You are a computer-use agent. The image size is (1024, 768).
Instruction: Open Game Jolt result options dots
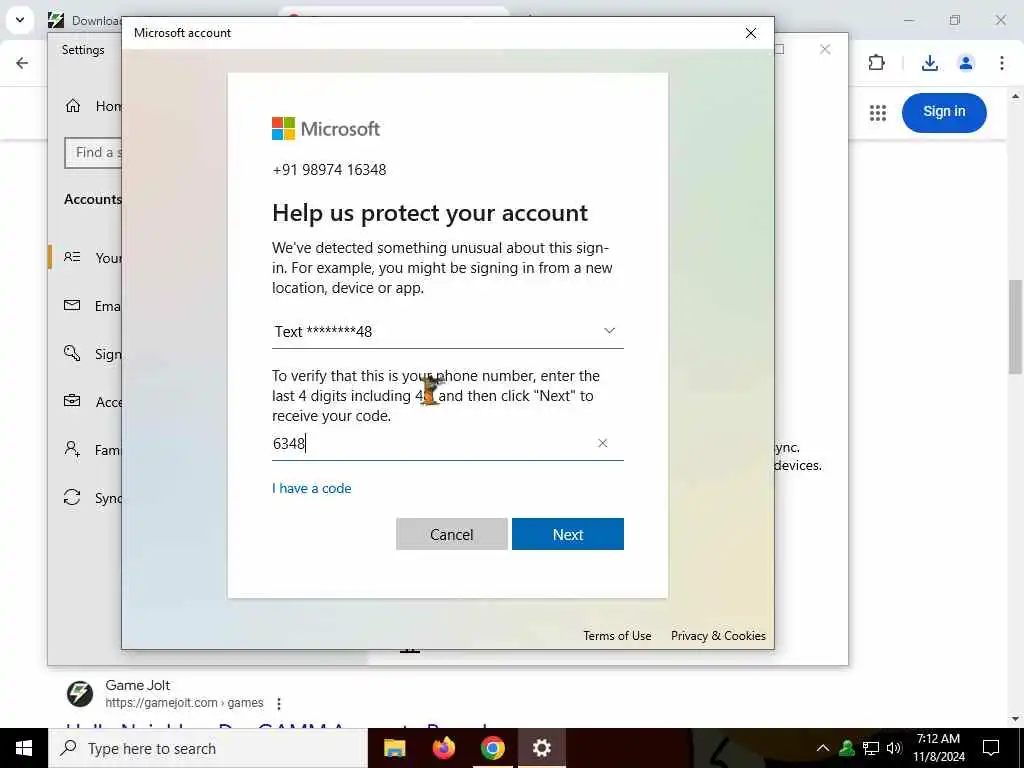279,703
